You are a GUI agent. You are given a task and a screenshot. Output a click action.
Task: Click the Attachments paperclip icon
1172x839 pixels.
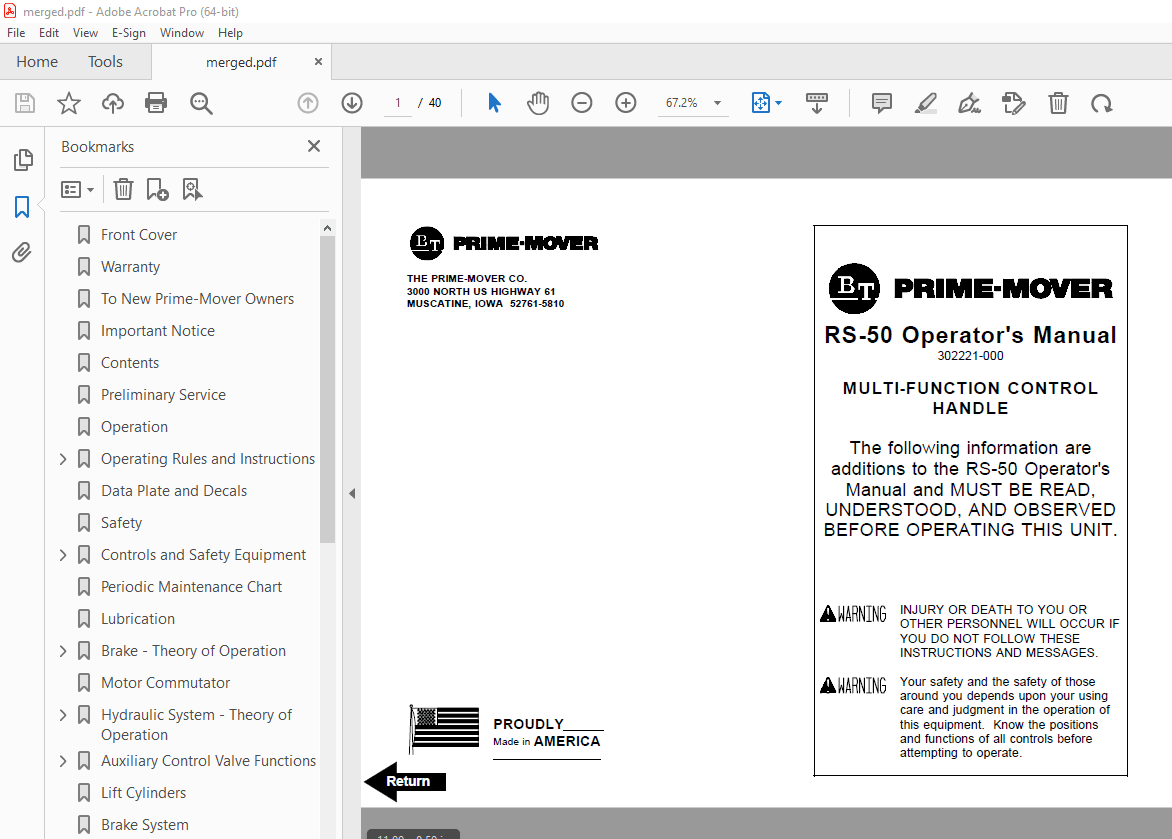point(23,252)
